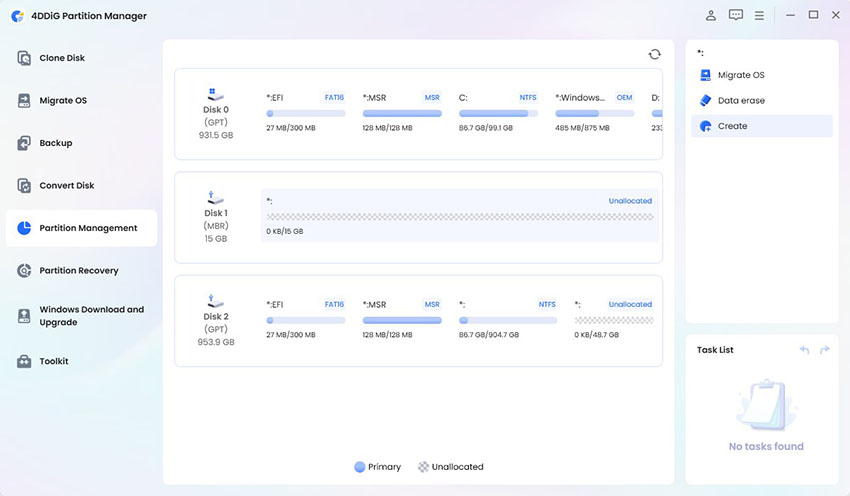The height and width of the screenshot is (496, 850).
Task: Click the Convert Disk sidebar icon
Action: coord(25,186)
